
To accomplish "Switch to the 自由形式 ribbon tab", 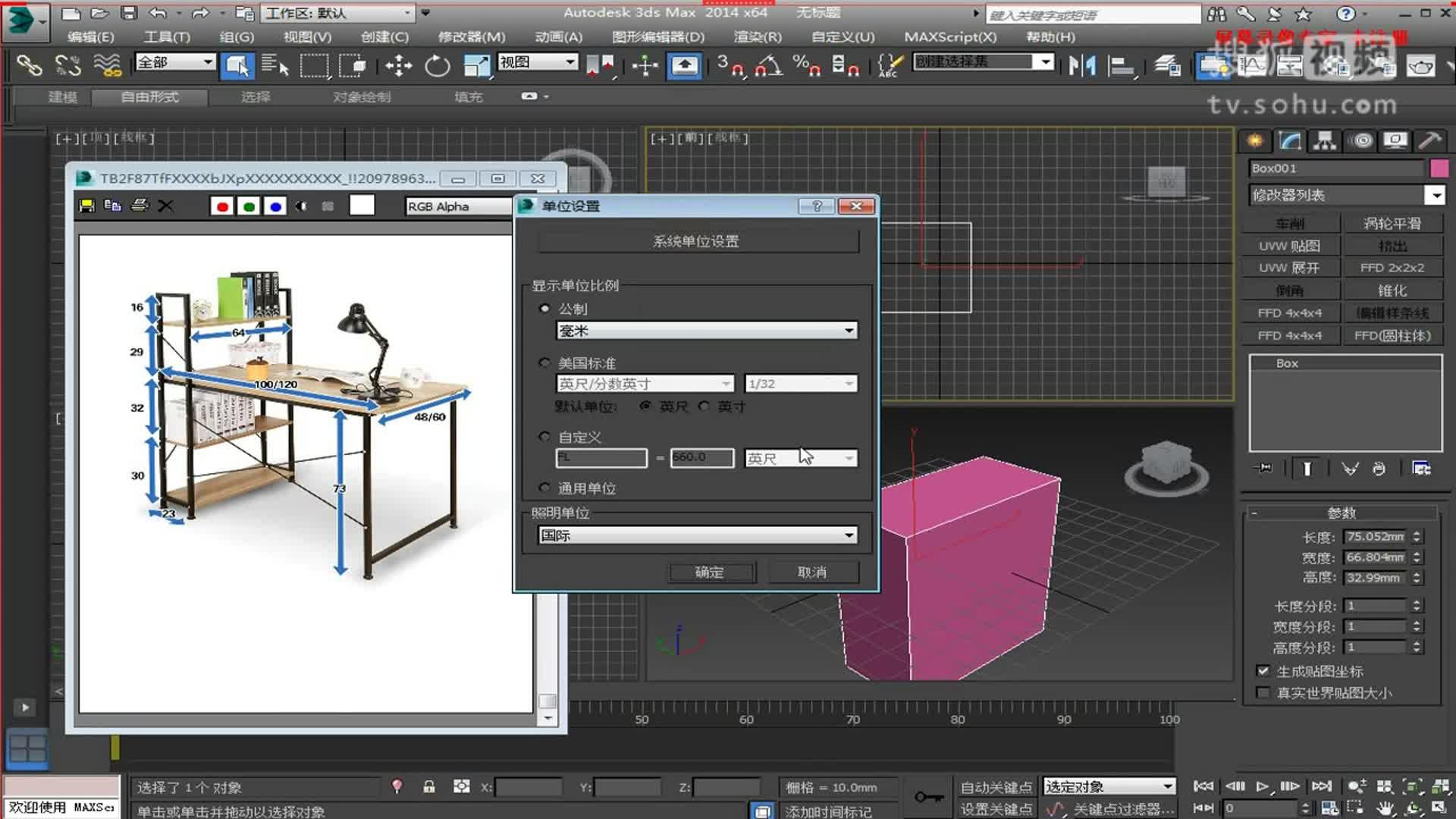I will coord(150,97).
